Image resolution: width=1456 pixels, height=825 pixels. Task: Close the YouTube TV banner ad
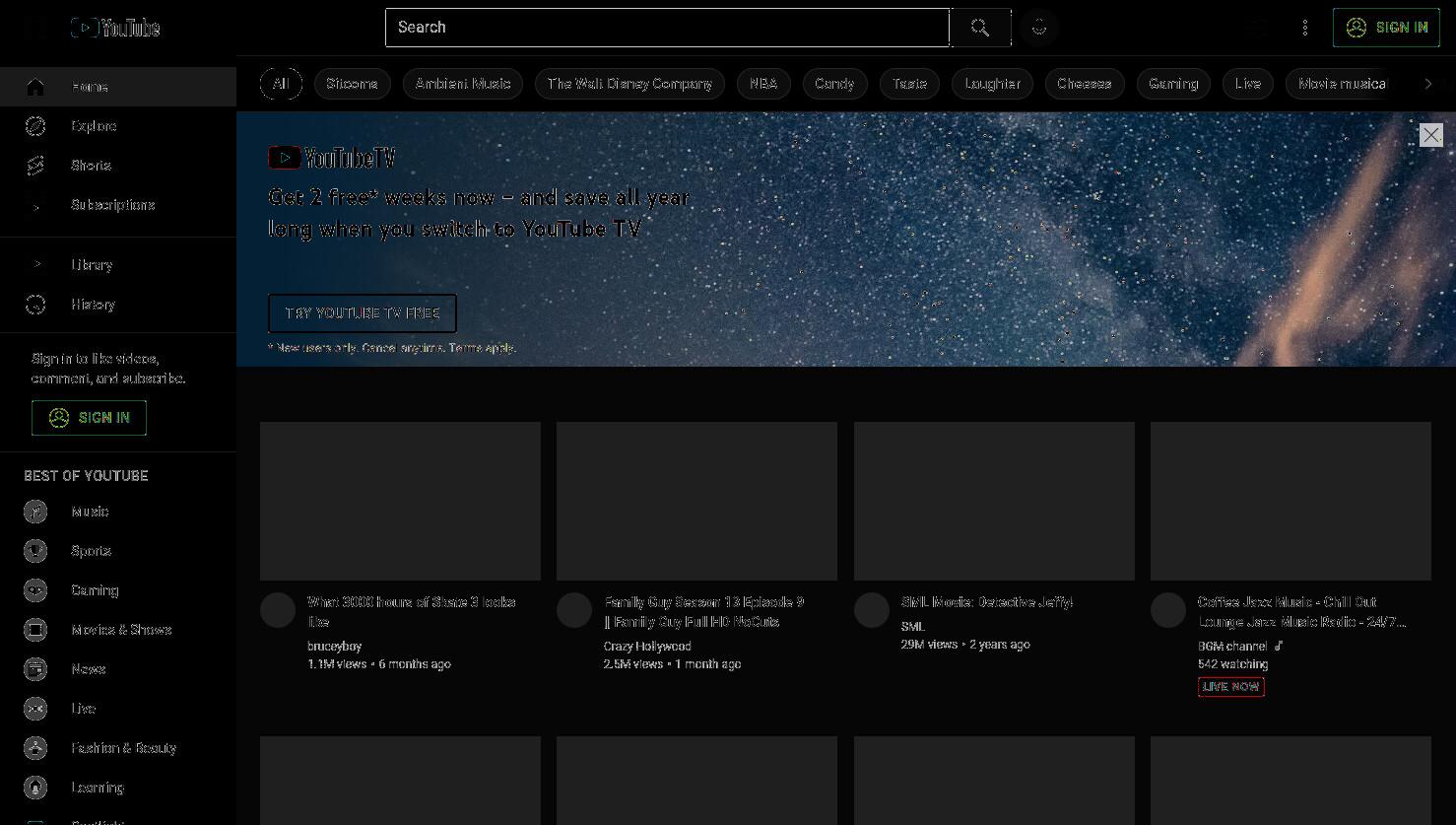(1431, 135)
